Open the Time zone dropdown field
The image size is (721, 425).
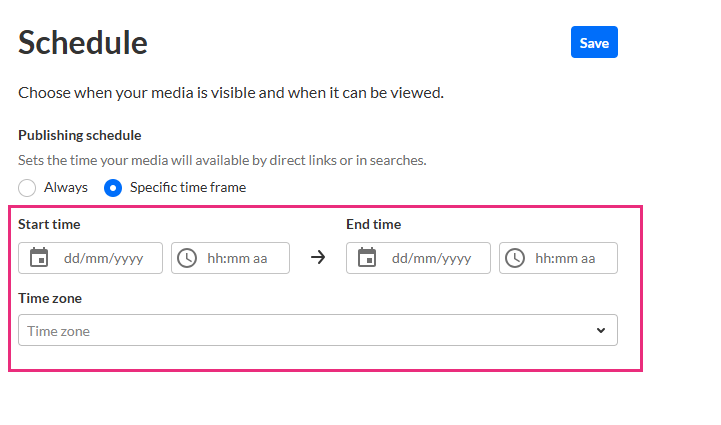tap(300, 330)
